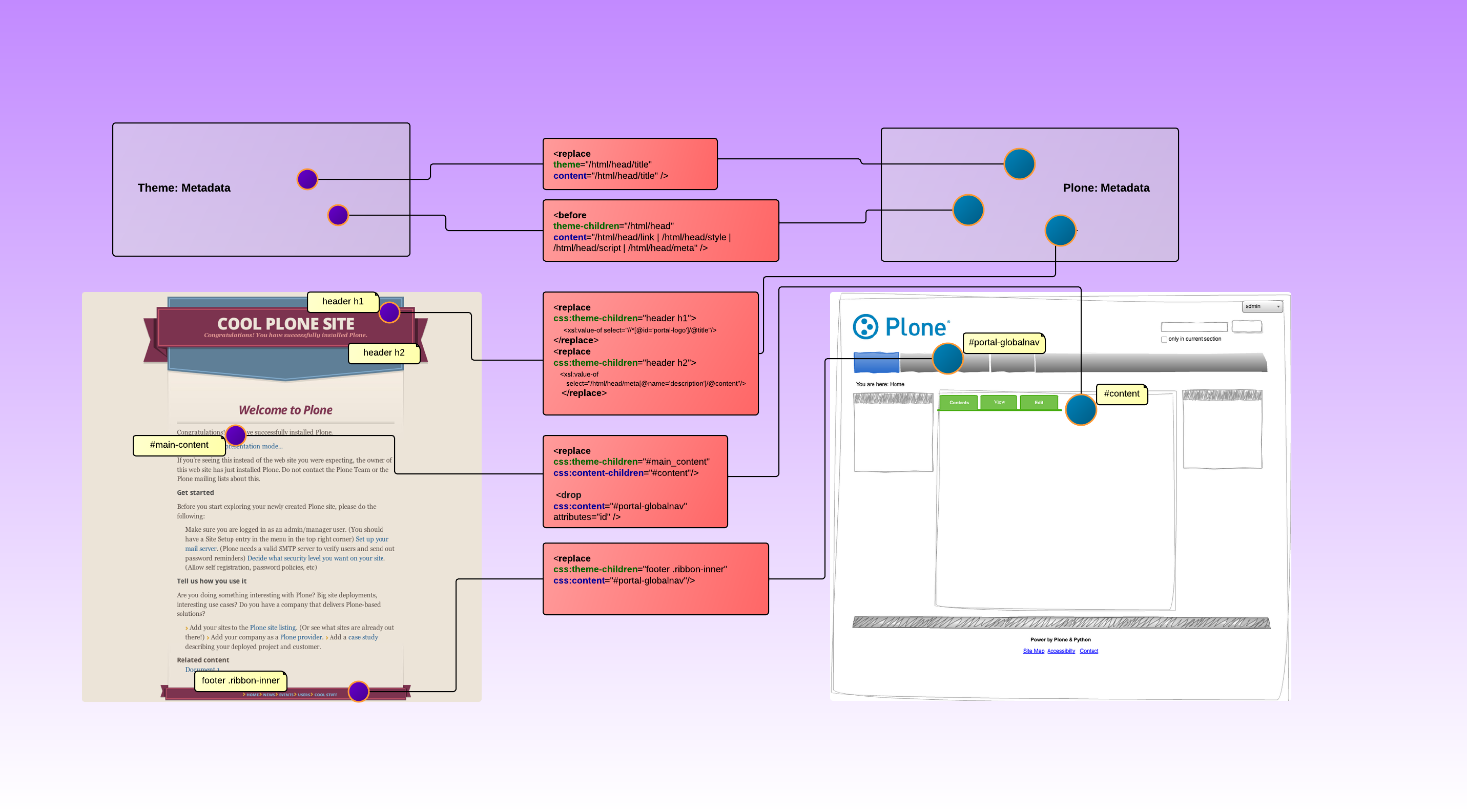Click the Contact footer link

point(1088,651)
